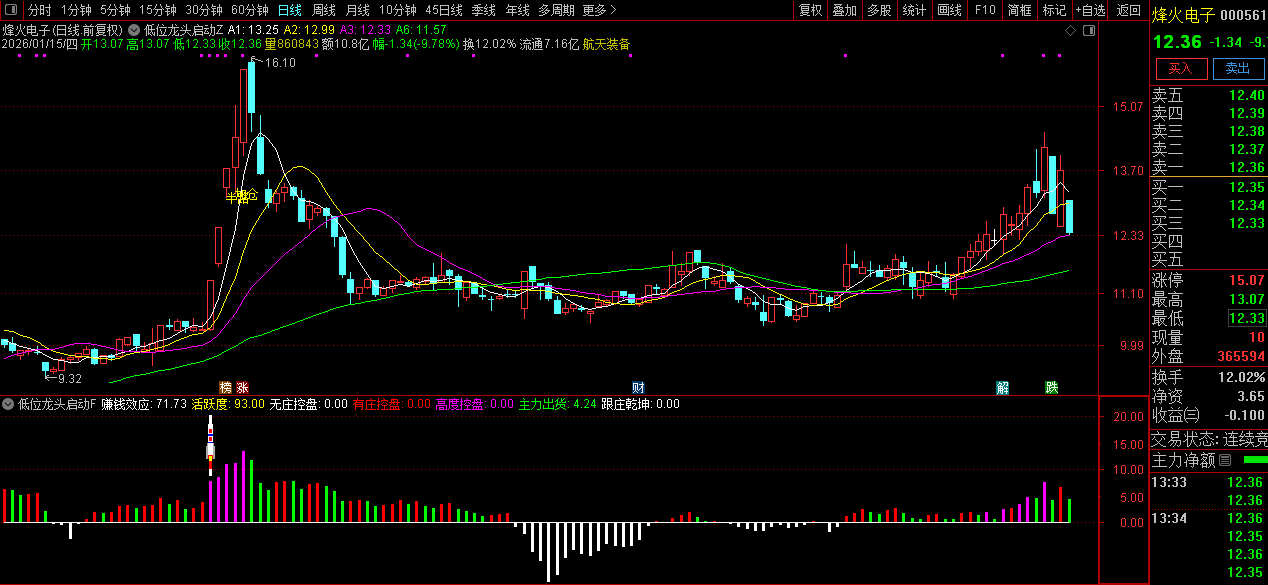Click the sidebar panel icon at top-left

[x=12, y=10]
